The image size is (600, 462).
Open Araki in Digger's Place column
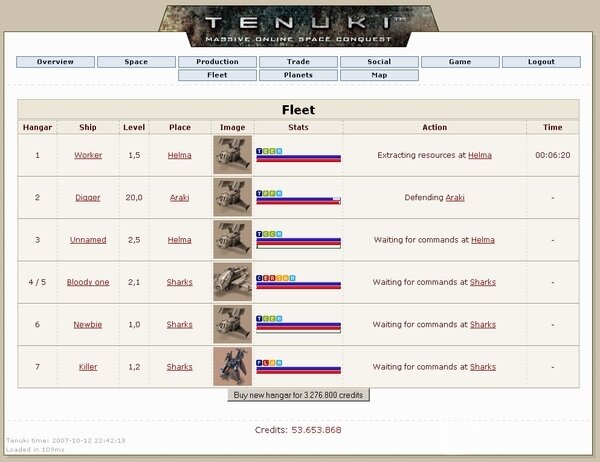pyautogui.click(x=179, y=198)
